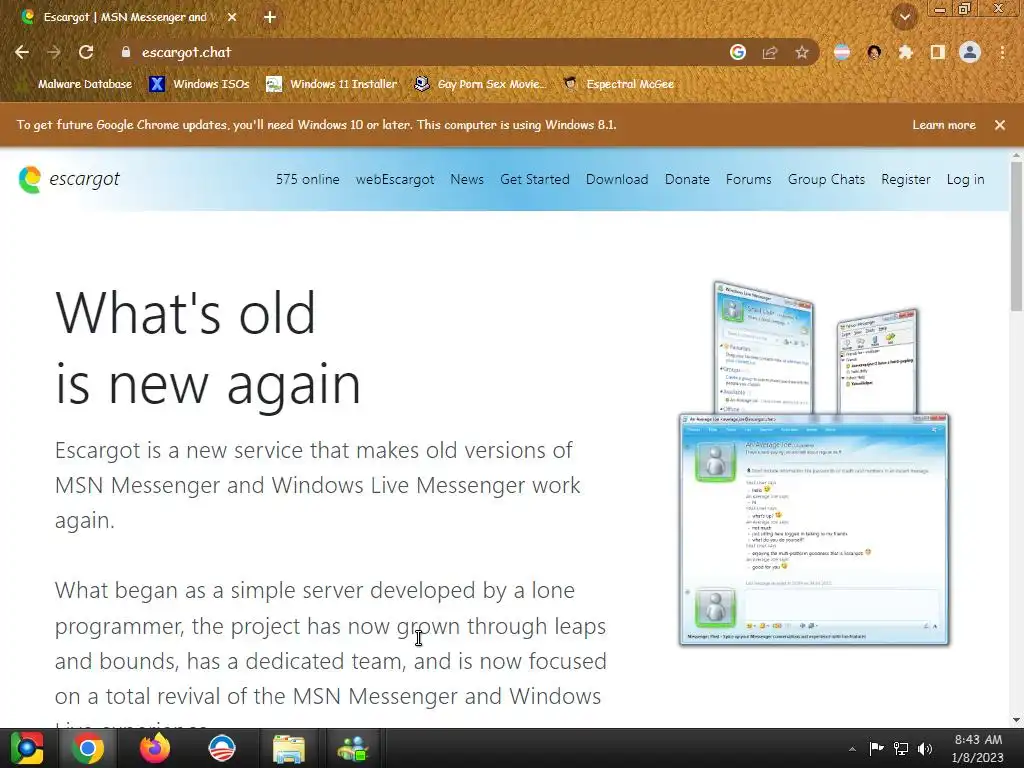Open site info via the padlock icon
The width and height of the screenshot is (1024, 768).
[126, 52]
